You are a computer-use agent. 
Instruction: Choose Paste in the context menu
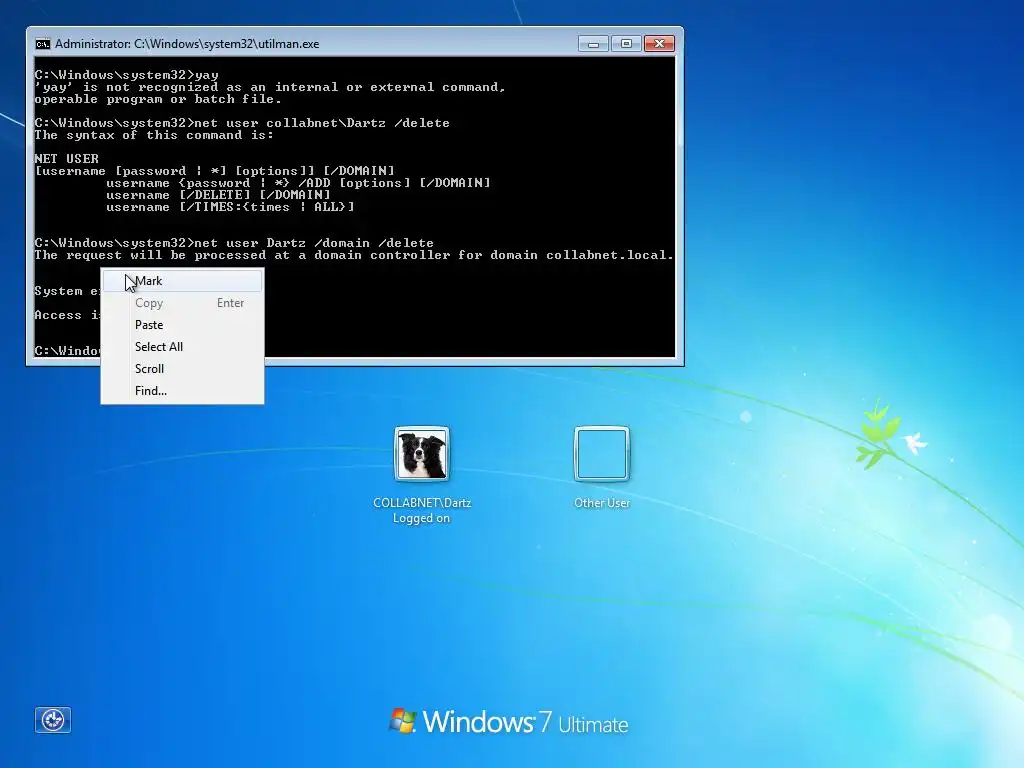point(182,325)
